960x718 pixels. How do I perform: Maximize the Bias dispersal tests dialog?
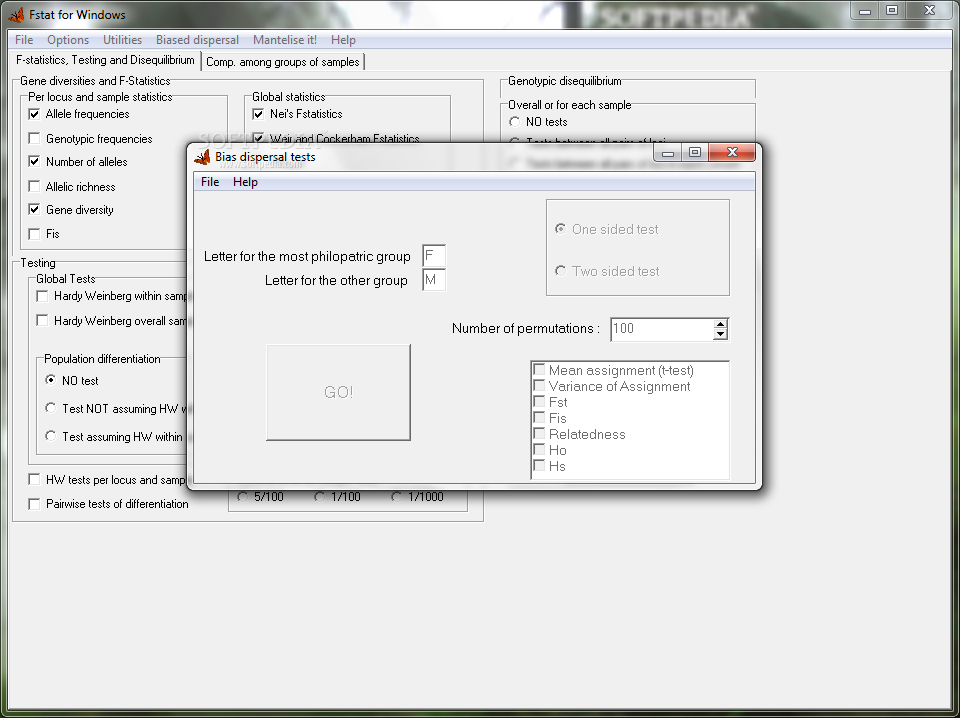pos(695,153)
